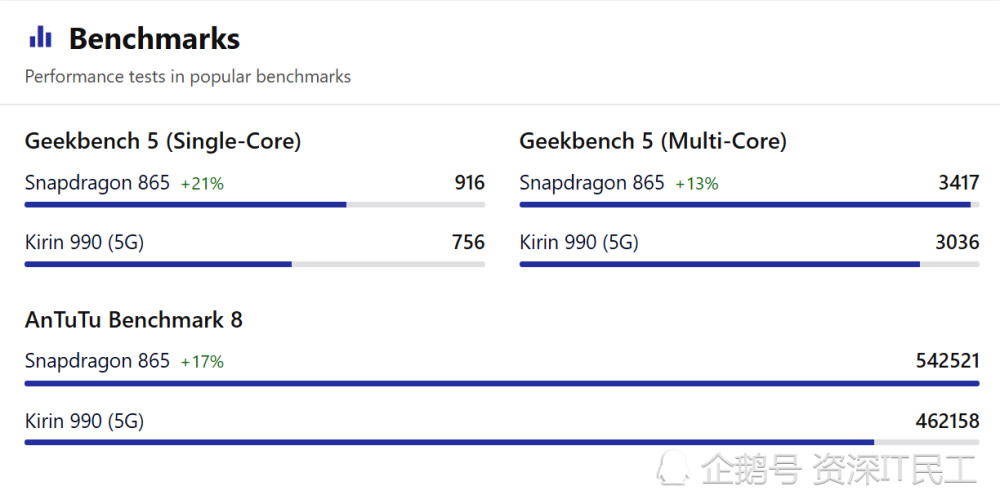This screenshot has width=1000, height=504.
Task: Select the Geekbench 5 (Single-Core) title
Action: click(163, 140)
